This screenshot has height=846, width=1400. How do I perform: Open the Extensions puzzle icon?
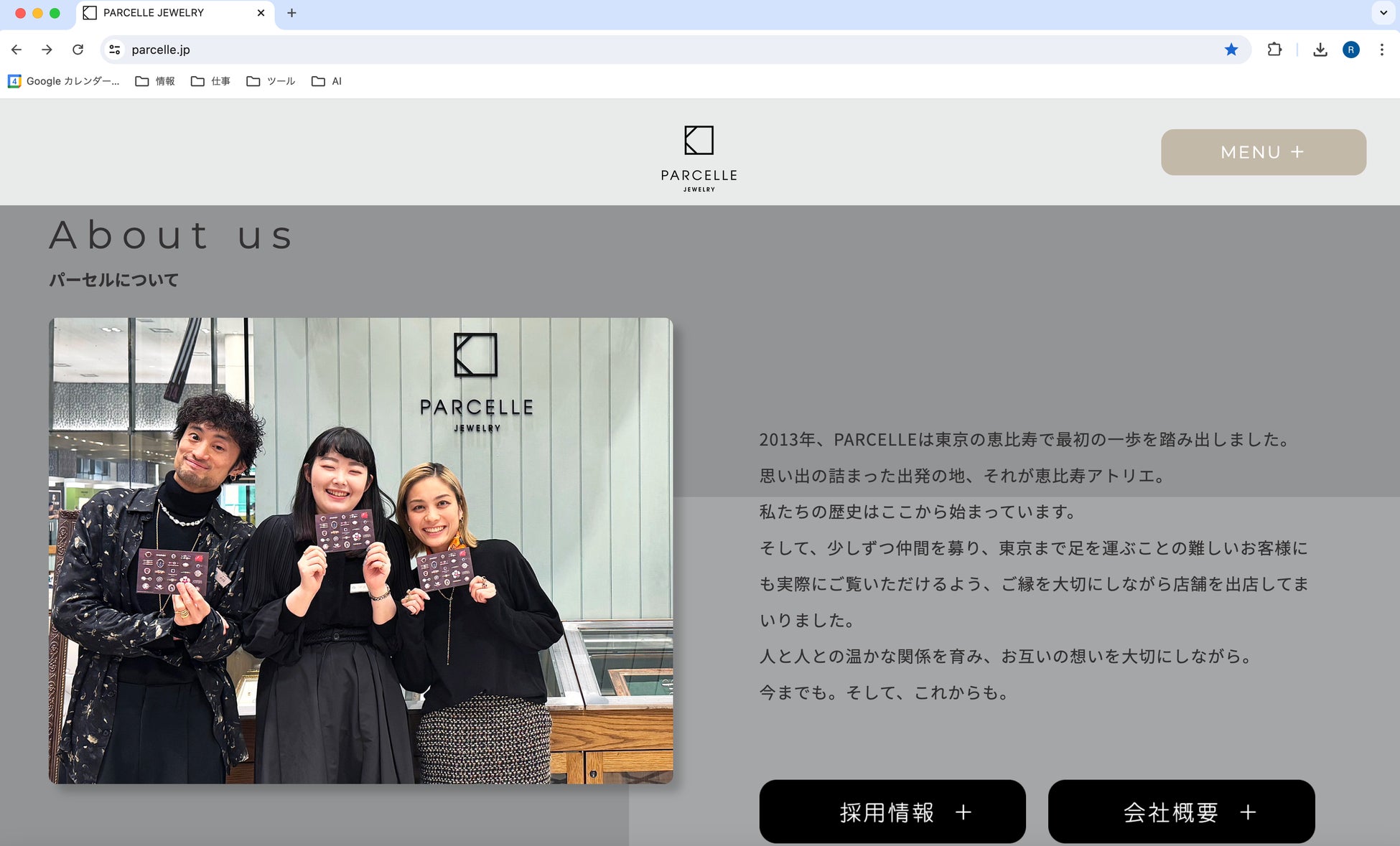[1274, 50]
